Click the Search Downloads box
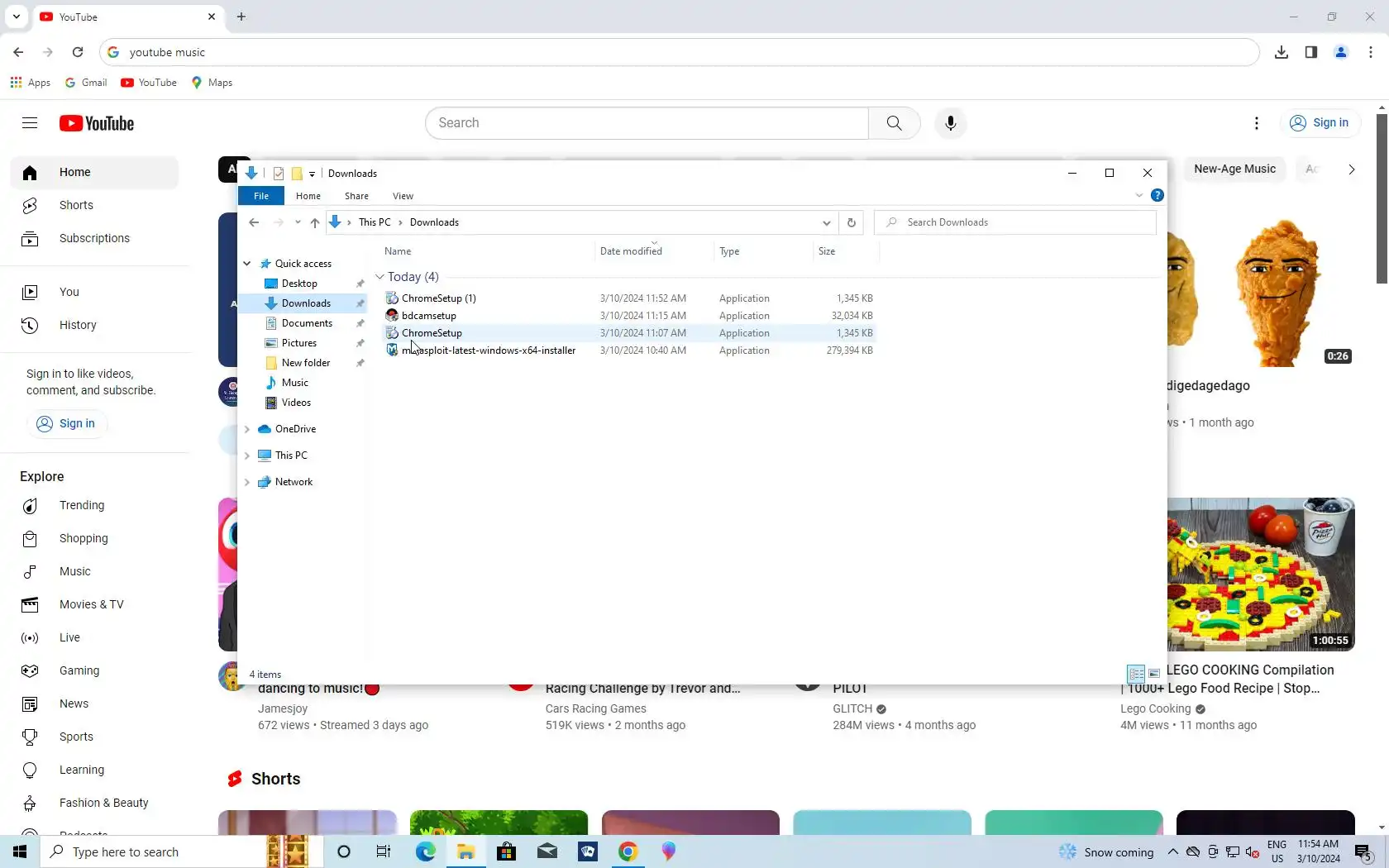Image resolution: width=1389 pixels, height=868 pixels. click(x=1015, y=222)
